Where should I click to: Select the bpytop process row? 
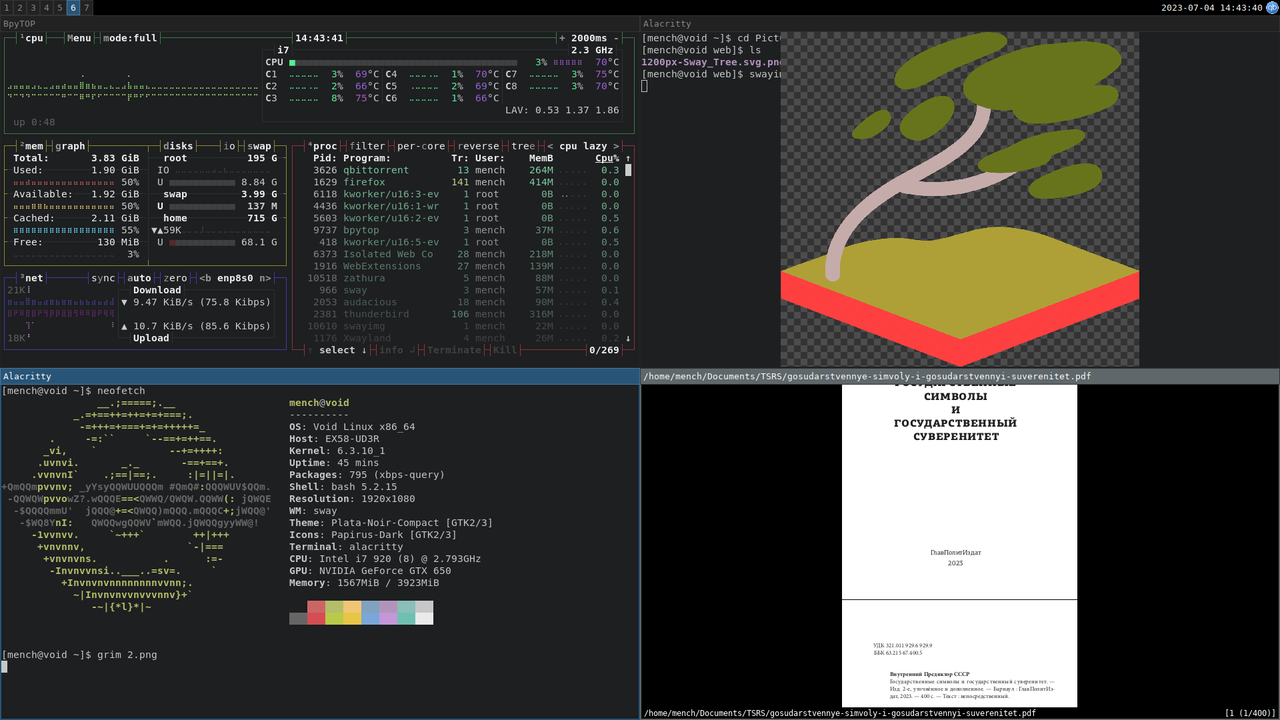(466, 230)
